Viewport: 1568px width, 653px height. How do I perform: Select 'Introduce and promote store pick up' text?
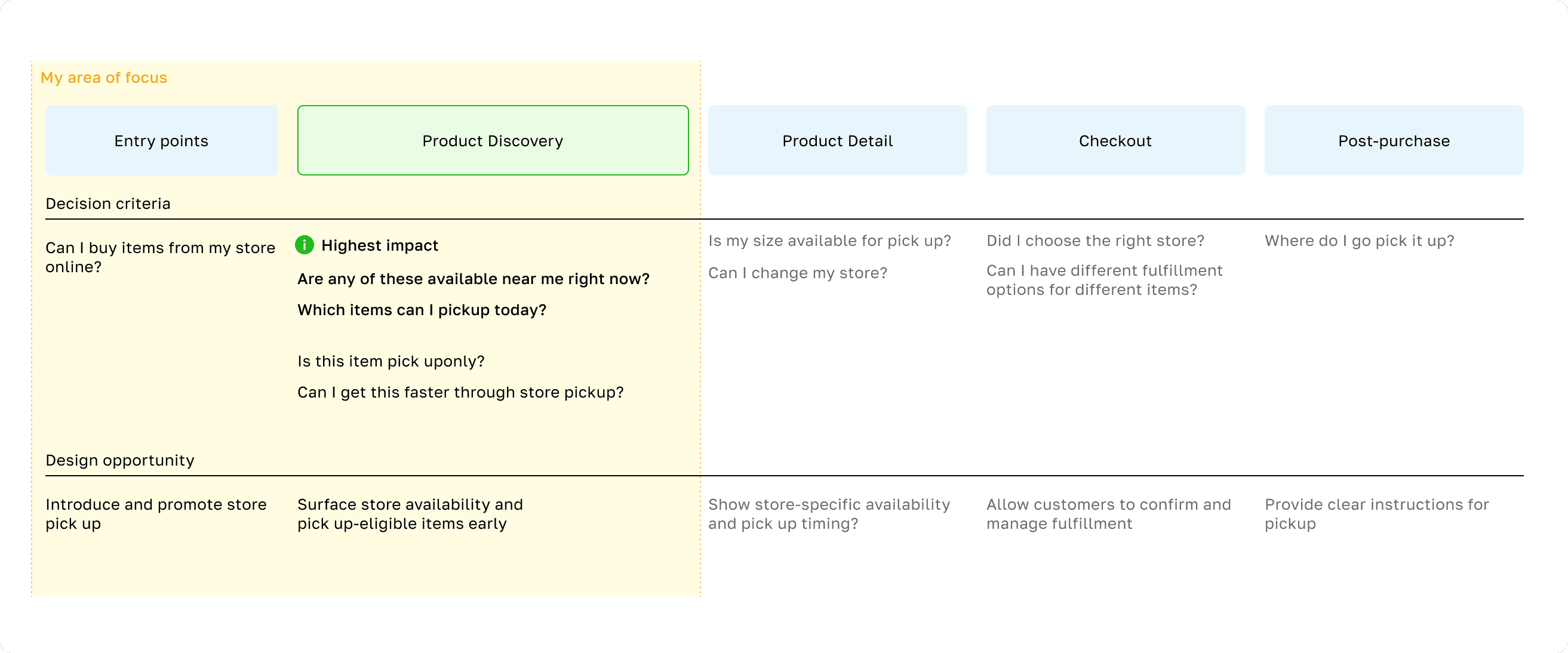(x=156, y=515)
